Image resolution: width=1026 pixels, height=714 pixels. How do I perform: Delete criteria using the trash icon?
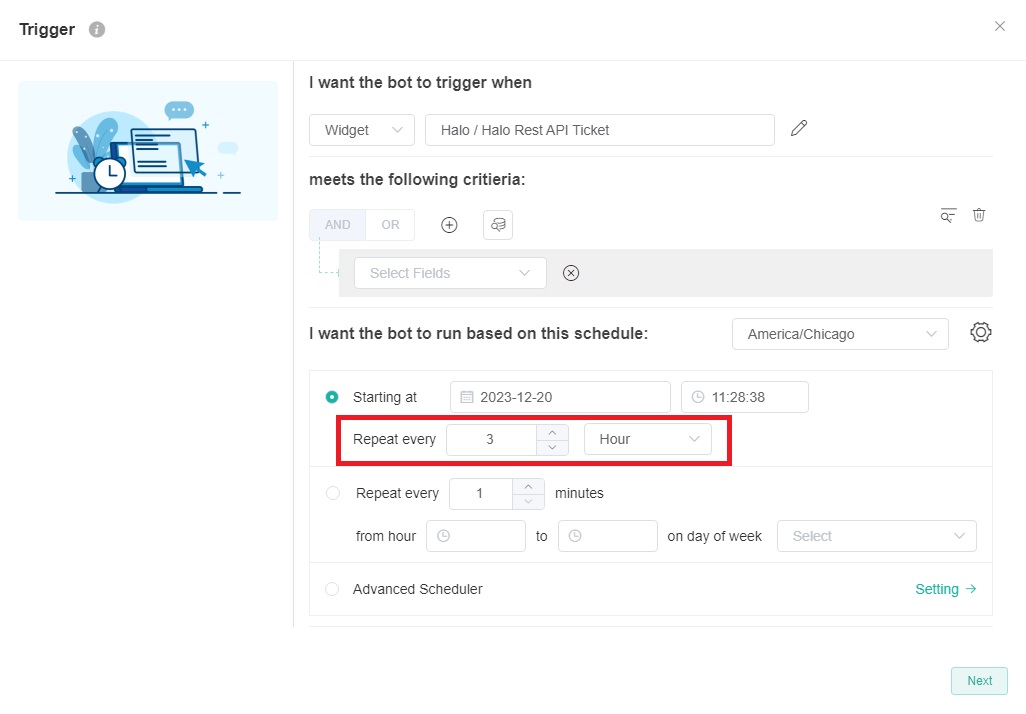pos(979,215)
